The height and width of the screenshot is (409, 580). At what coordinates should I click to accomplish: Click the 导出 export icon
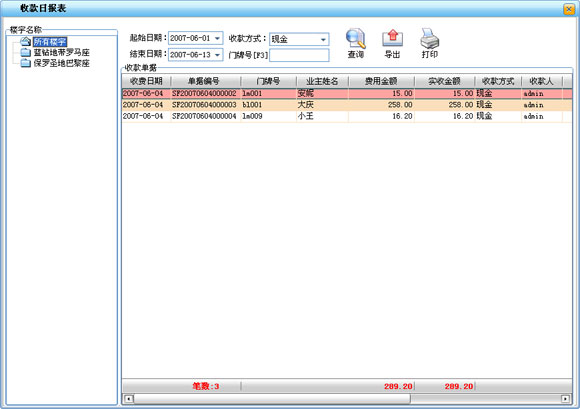392,38
